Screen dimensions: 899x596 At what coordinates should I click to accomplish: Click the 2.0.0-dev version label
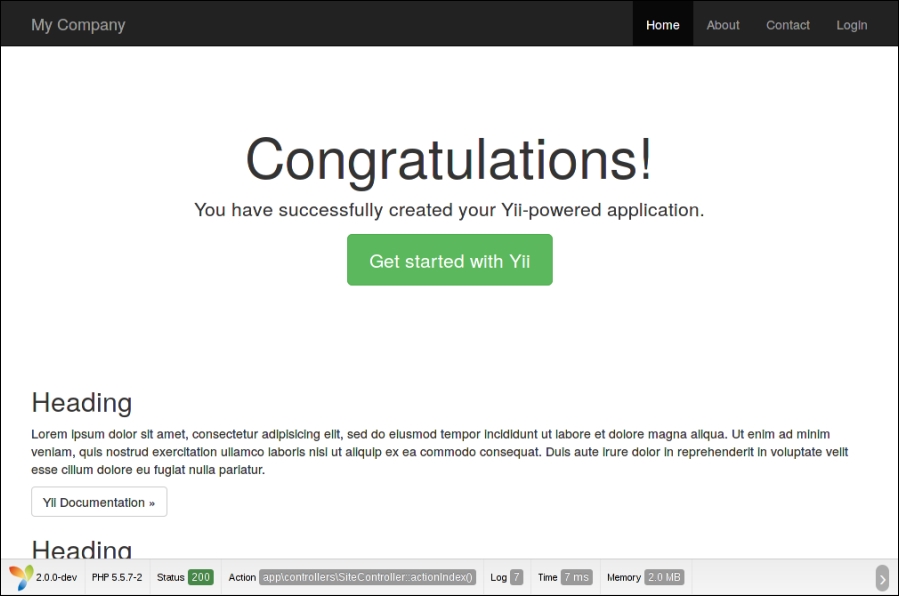pos(56,577)
